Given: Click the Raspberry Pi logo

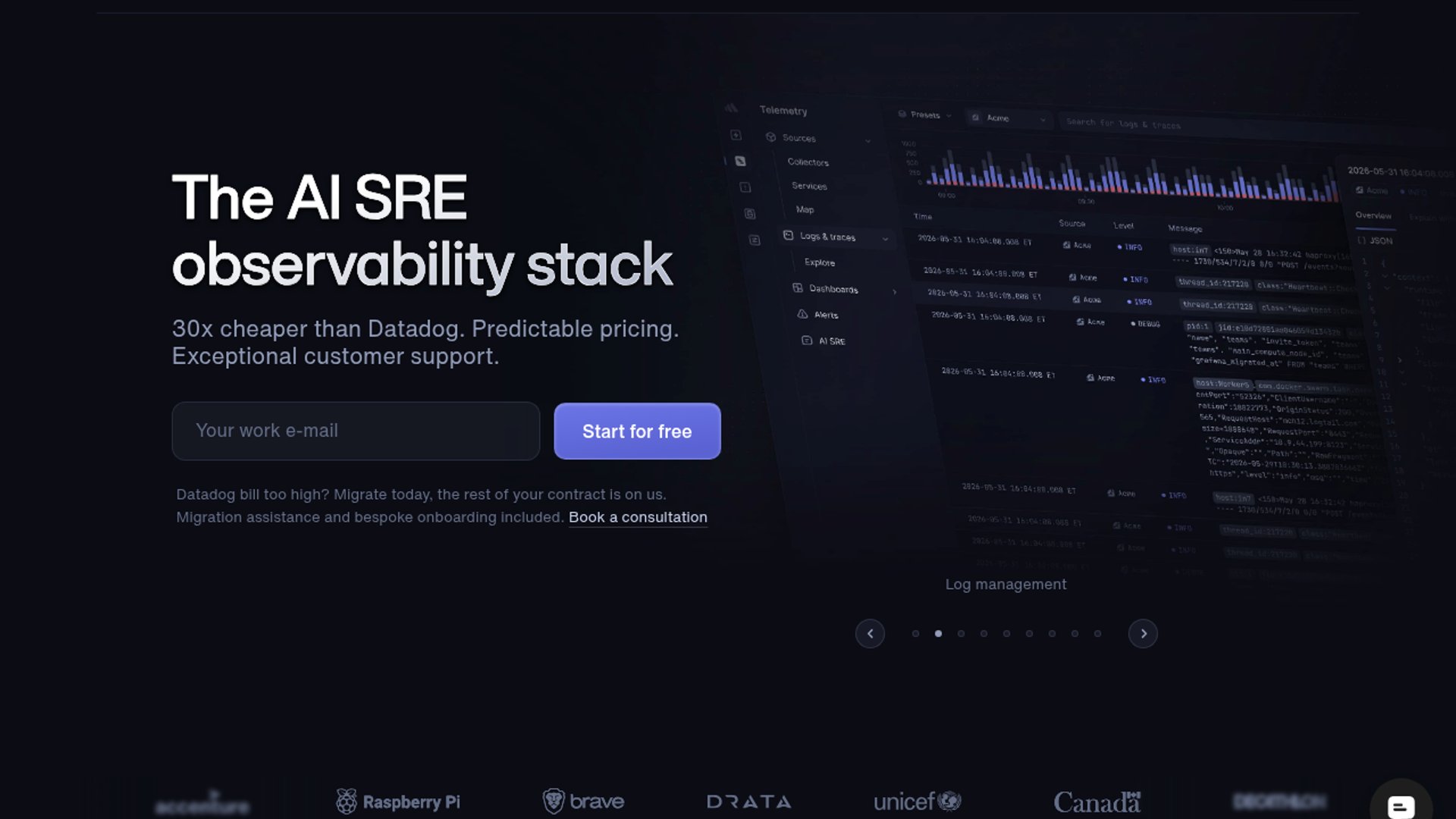Looking at the screenshot, I should tap(398, 802).
